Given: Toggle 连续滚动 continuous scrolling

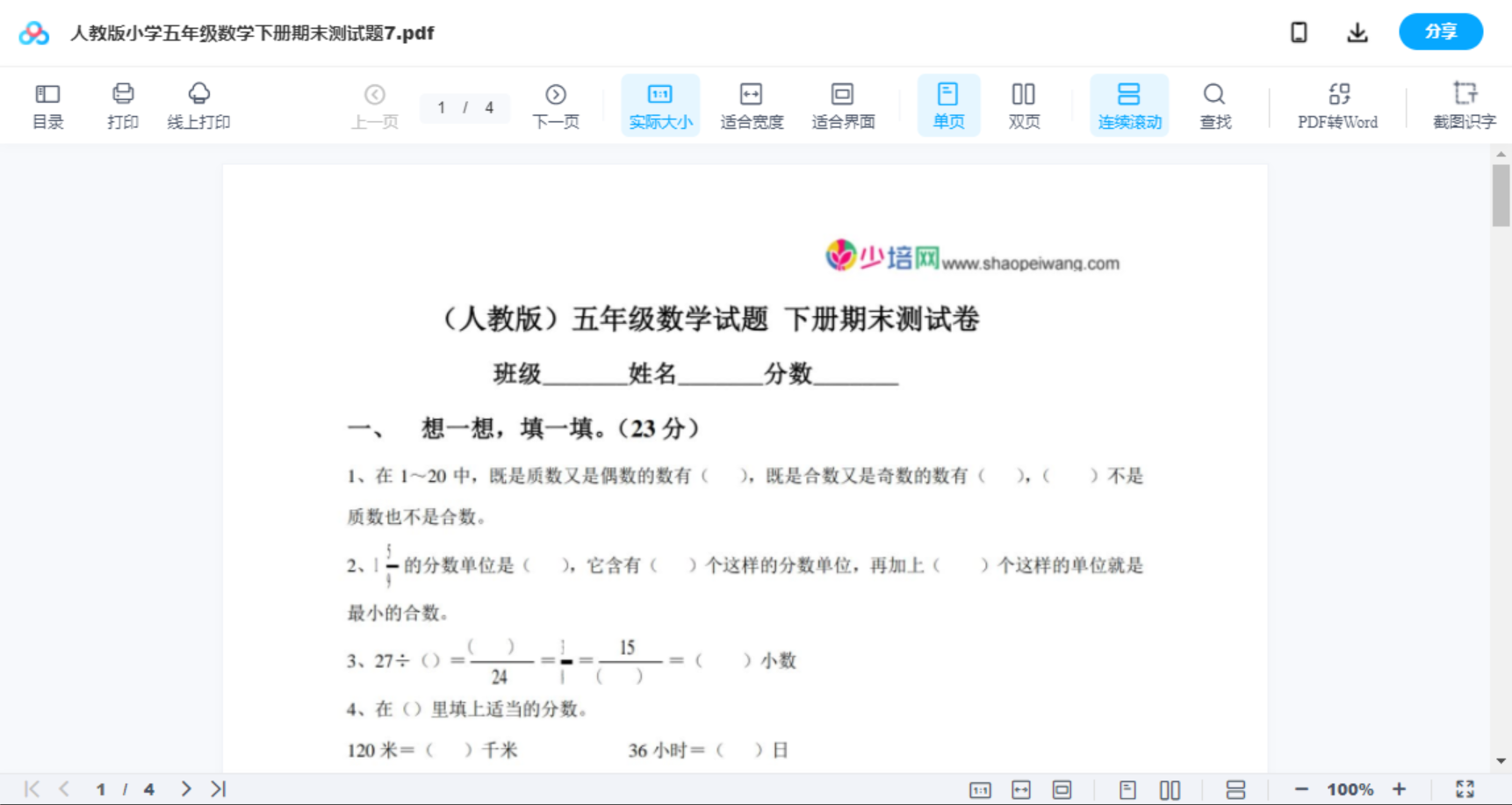Looking at the screenshot, I should click(1129, 104).
